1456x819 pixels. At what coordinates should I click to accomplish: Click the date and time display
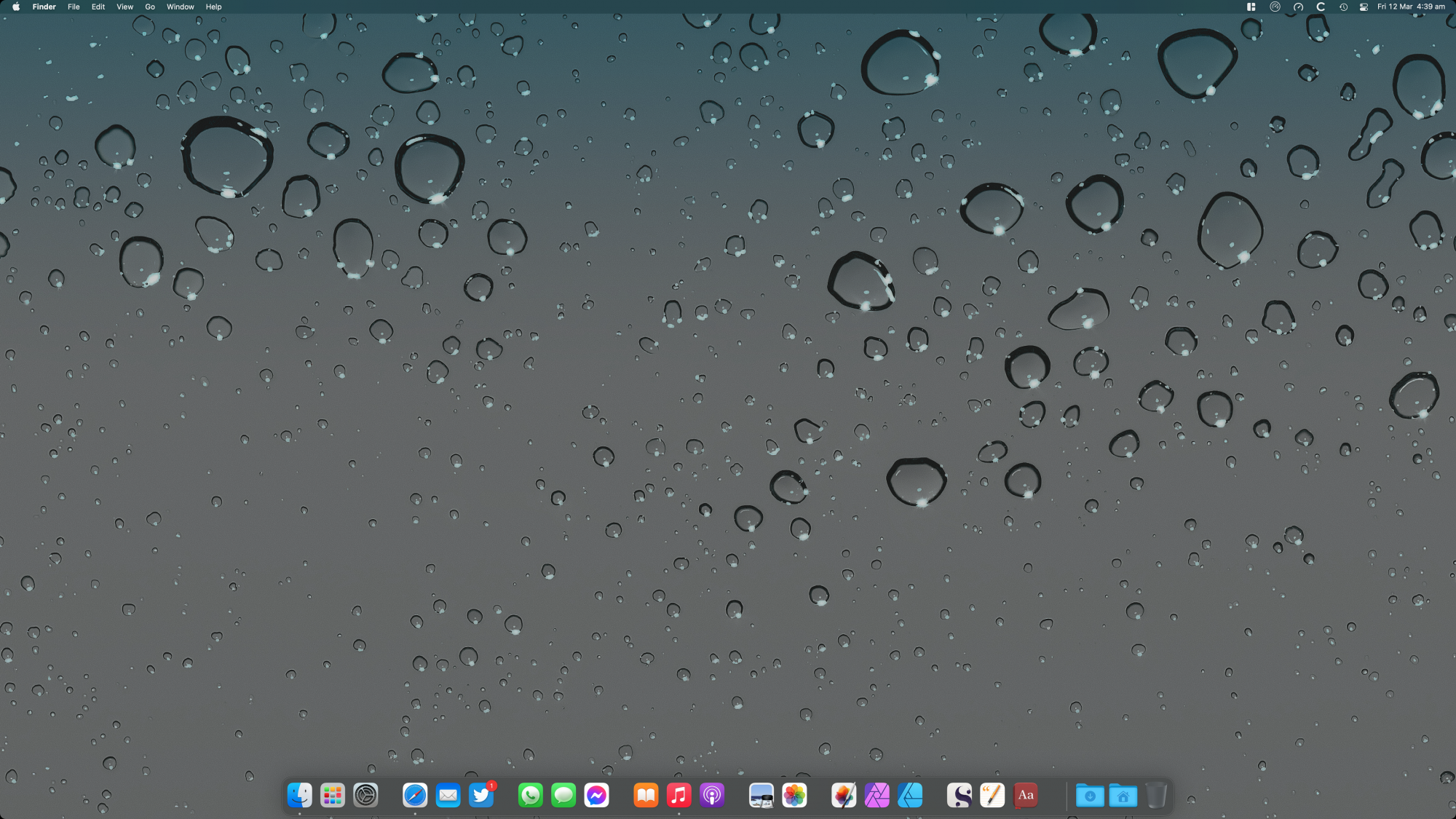click(x=1411, y=7)
